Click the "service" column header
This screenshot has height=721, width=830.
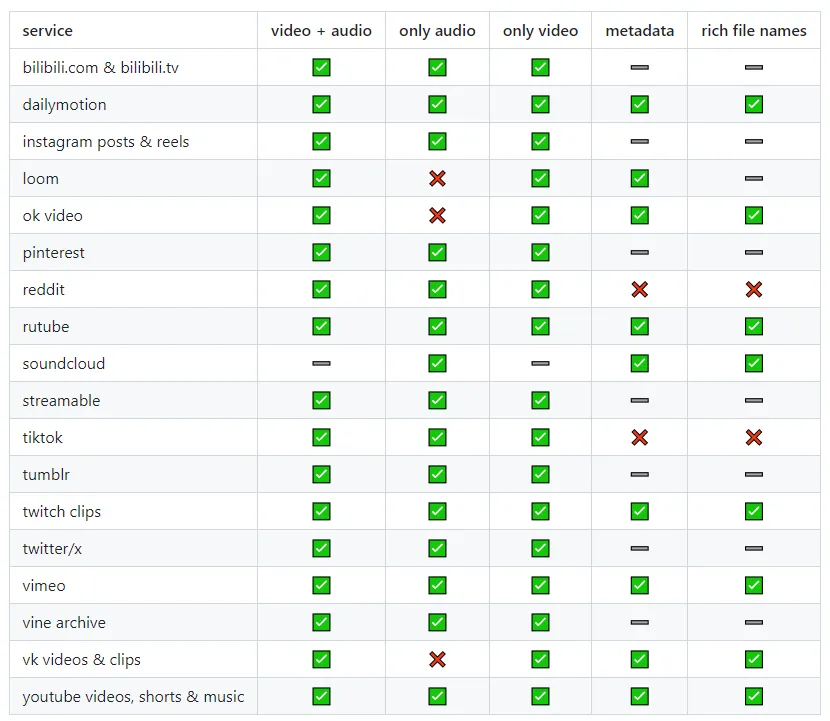tap(48, 31)
